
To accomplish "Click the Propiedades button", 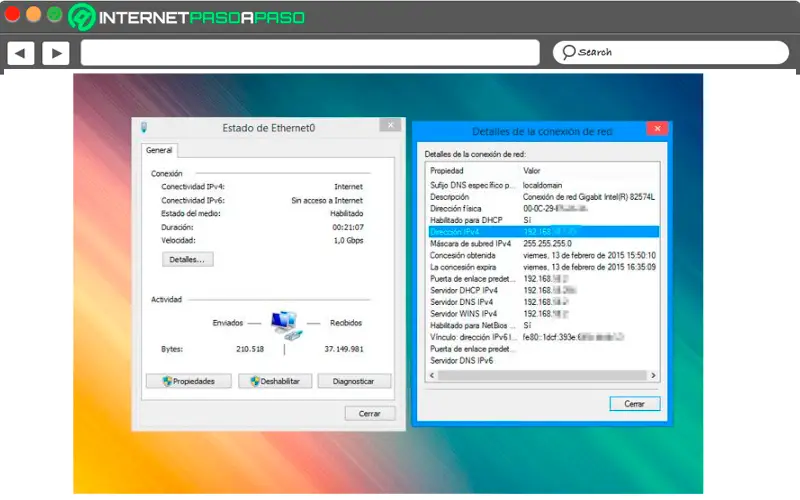I will (x=188, y=381).
